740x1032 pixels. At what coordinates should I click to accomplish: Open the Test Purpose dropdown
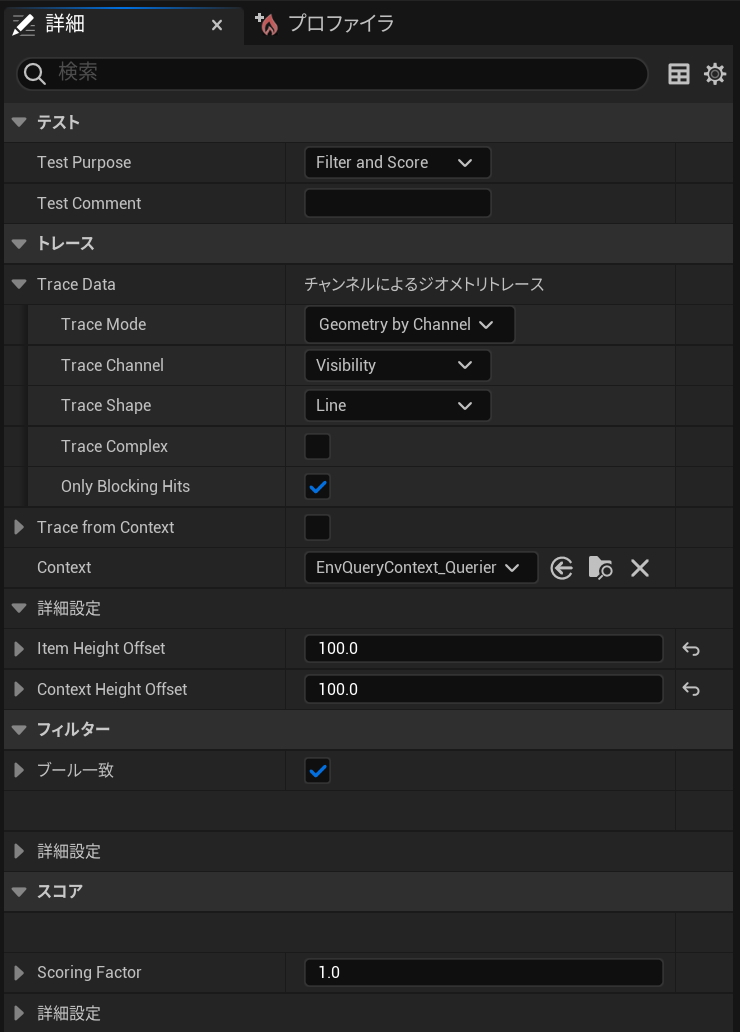[397, 163]
